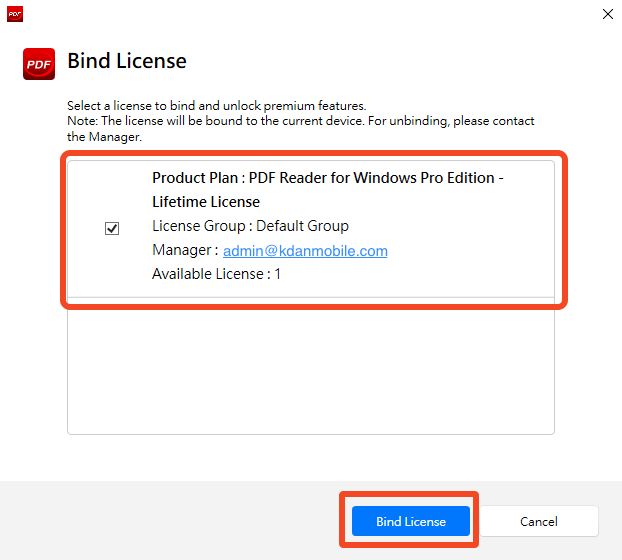Screen dimensions: 622x560
Task: Click empty space below the license entry
Action: tap(311, 366)
